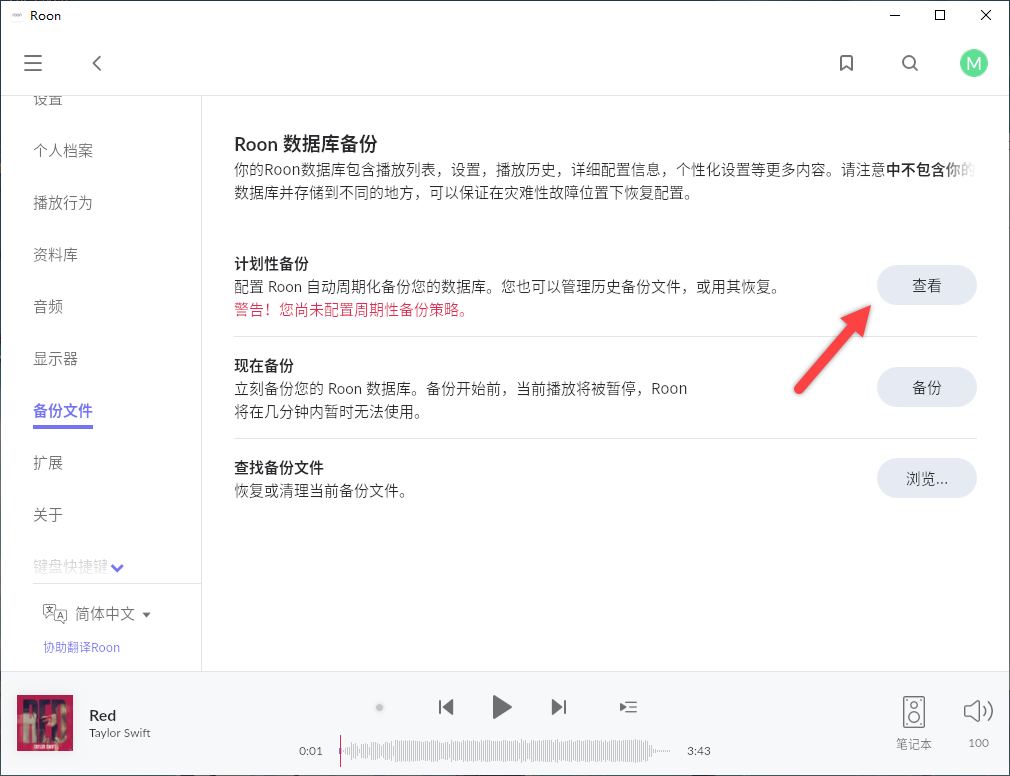The width and height of the screenshot is (1010, 776).
Task: Go back using the back arrow
Action: [x=97, y=63]
